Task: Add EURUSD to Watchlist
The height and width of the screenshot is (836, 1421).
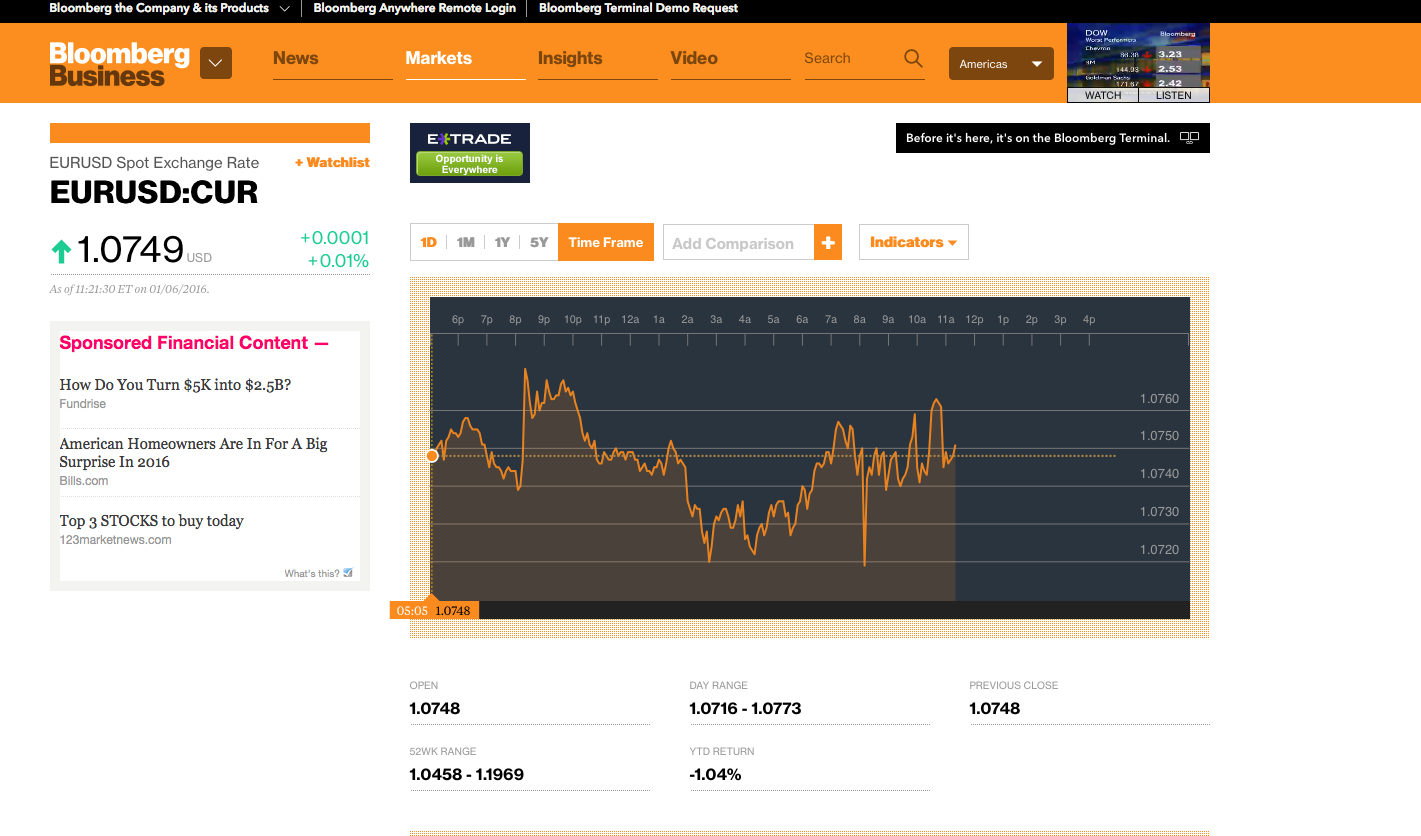Action: (332, 162)
